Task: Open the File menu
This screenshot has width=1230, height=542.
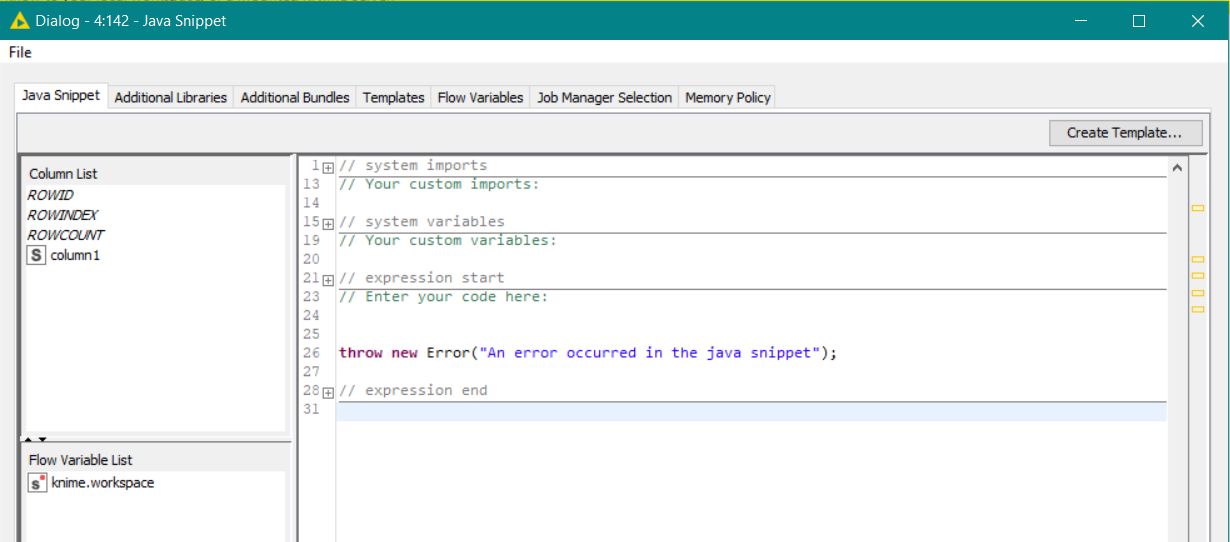Action: pos(20,52)
